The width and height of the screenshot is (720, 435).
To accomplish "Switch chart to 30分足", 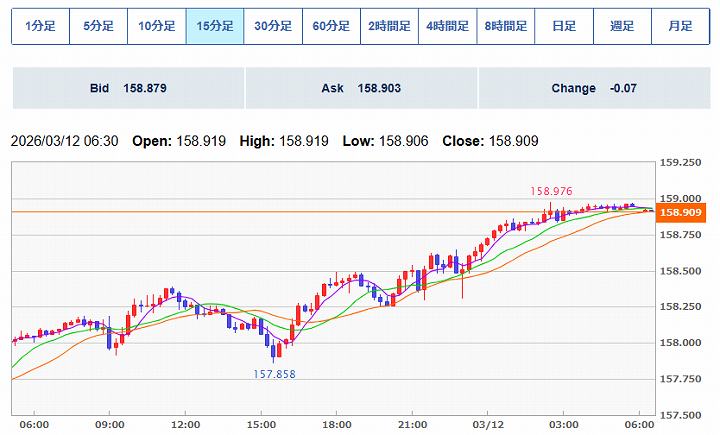I will pyautogui.click(x=273, y=26).
